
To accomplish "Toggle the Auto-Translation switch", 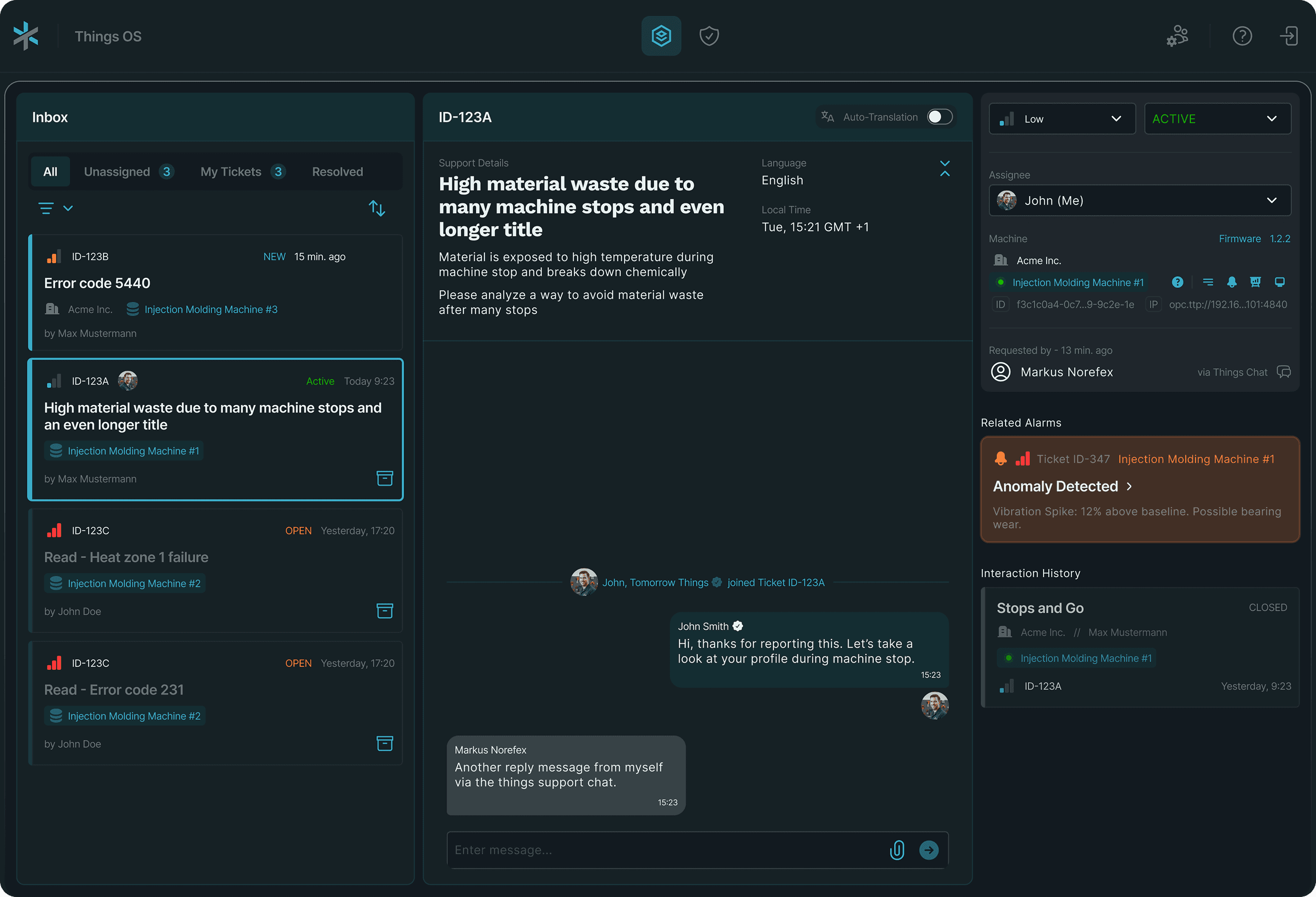I will [x=940, y=117].
